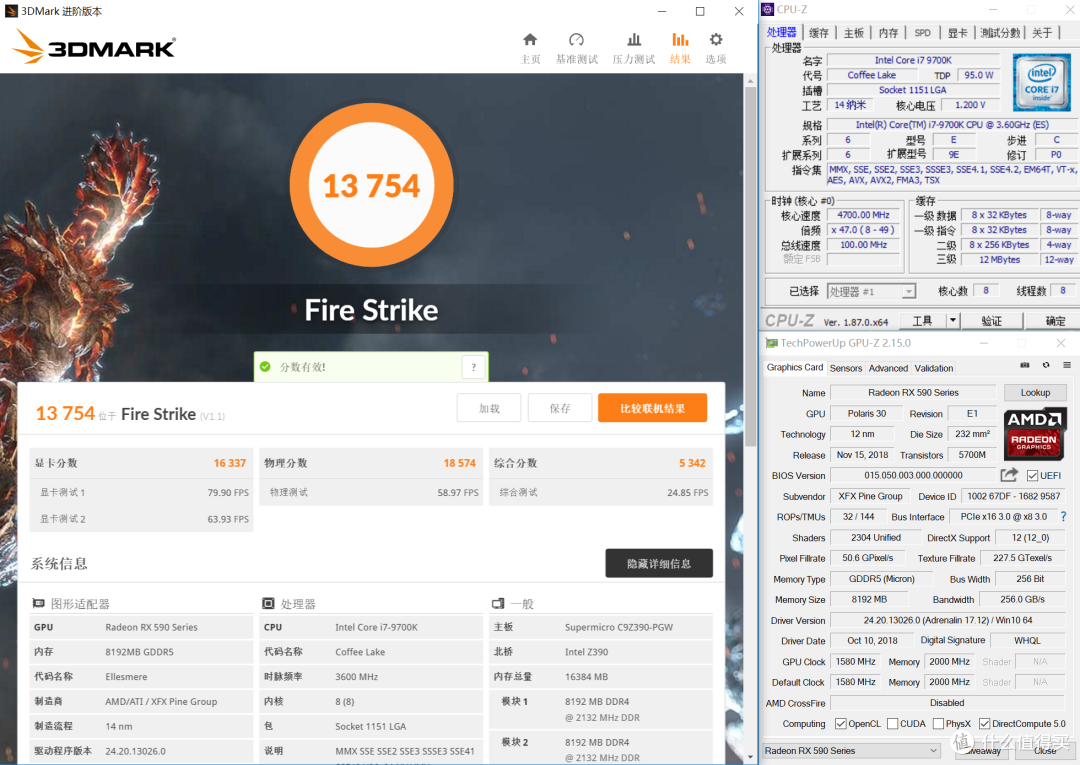Click the hide details (隐藏详细信息) button
Image resolution: width=1080 pixels, height=765 pixels.
[659, 564]
